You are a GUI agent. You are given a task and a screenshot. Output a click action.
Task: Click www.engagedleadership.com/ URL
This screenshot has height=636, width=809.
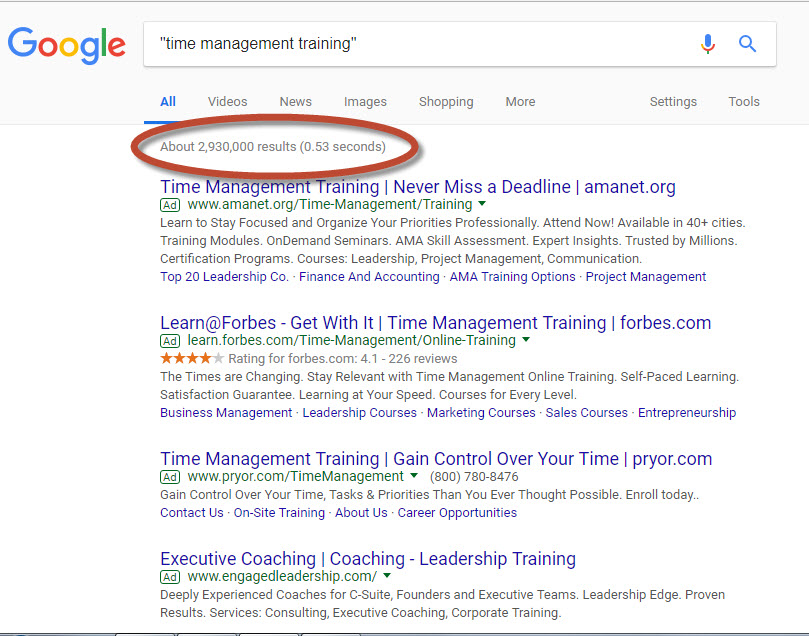(x=282, y=576)
